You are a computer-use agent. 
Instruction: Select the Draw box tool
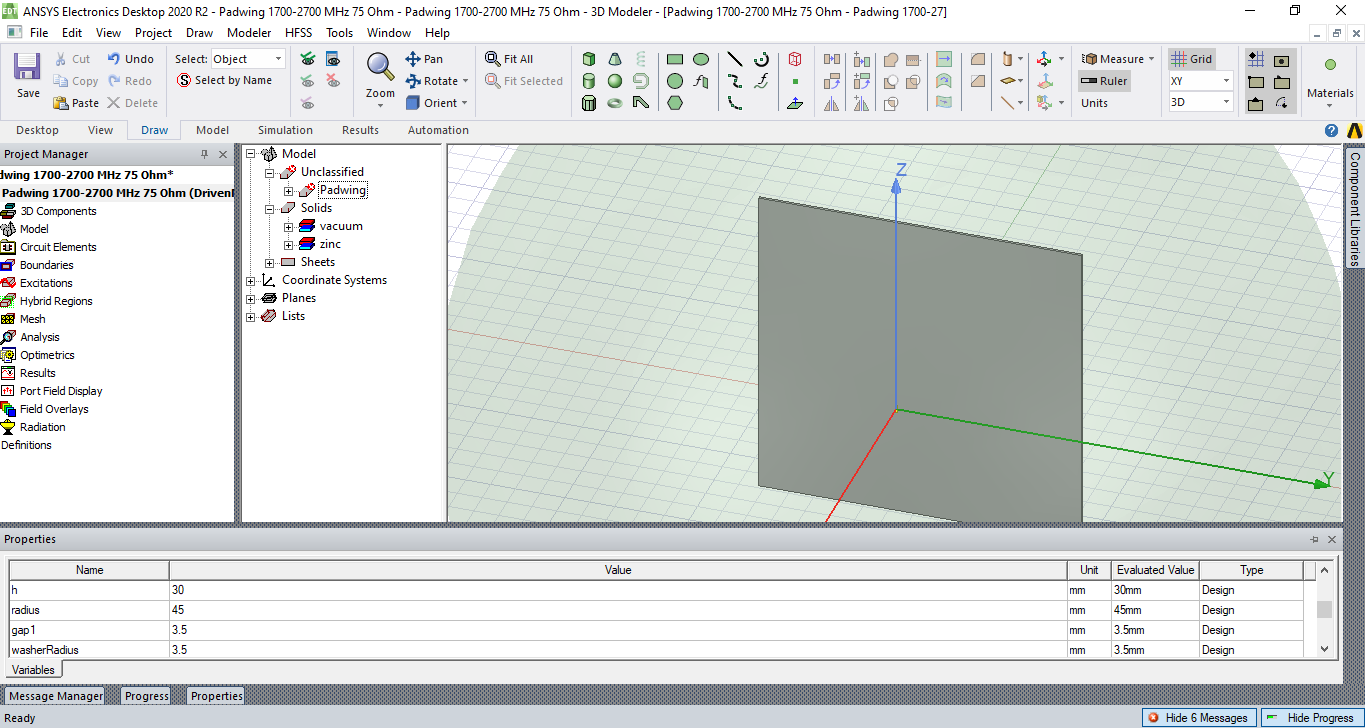(x=589, y=59)
